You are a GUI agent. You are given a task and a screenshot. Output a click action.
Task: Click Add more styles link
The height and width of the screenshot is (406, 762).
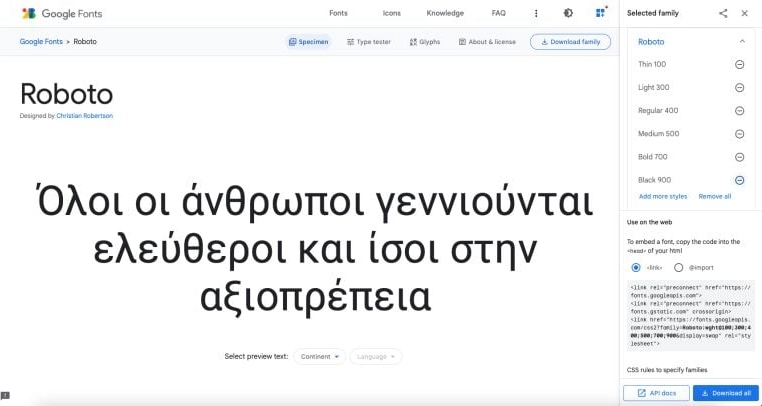[663, 196]
